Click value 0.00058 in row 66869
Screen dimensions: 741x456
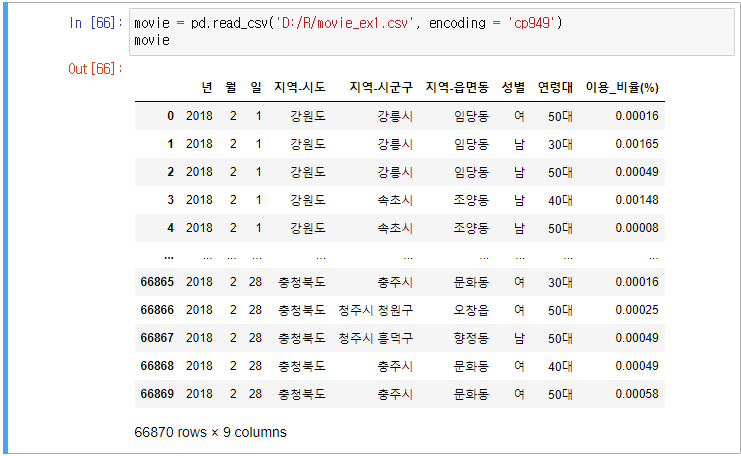click(x=637, y=394)
